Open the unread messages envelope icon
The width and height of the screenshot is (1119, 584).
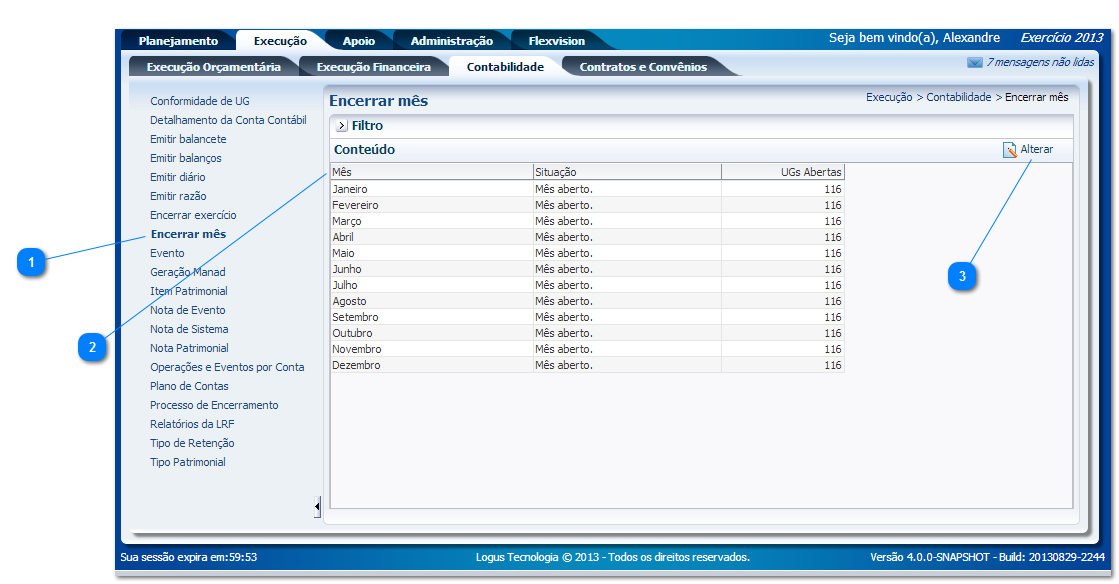tap(974, 62)
